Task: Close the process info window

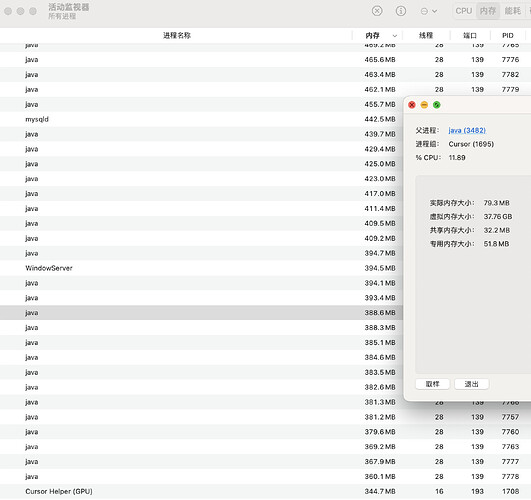Action: (412, 105)
